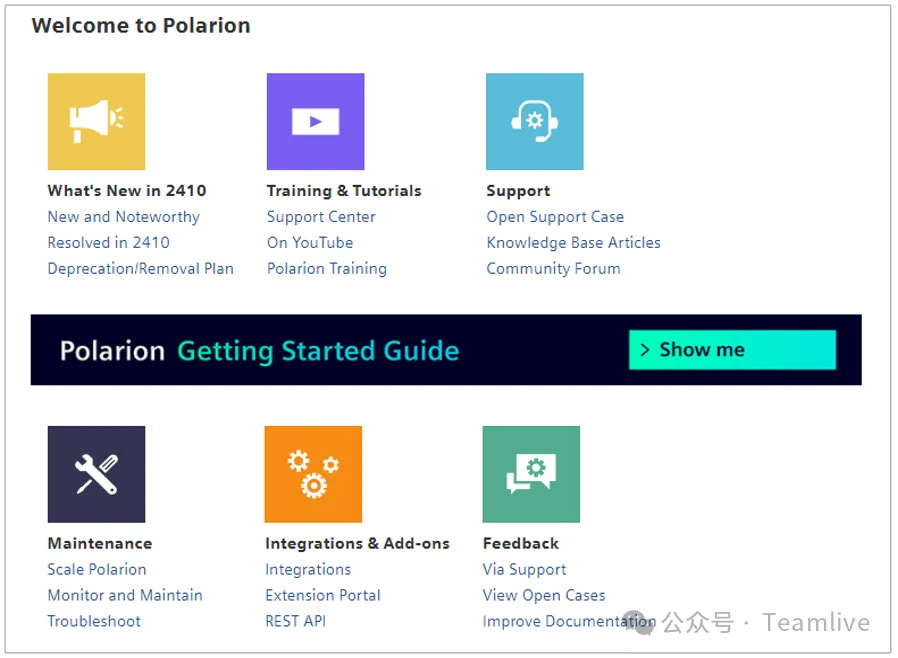The image size is (898, 658).
Task: Click the Getting Started Guide banner text
Action: click(318, 350)
